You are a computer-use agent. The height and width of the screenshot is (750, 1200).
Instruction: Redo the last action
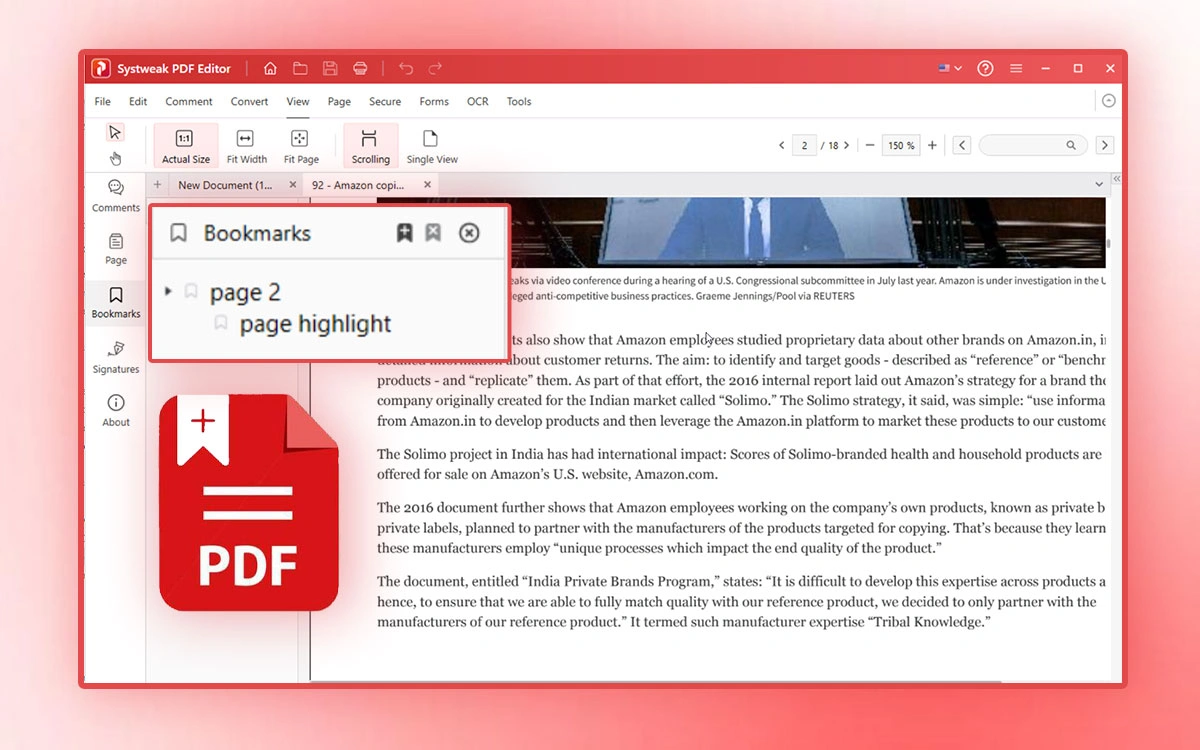pos(435,68)
